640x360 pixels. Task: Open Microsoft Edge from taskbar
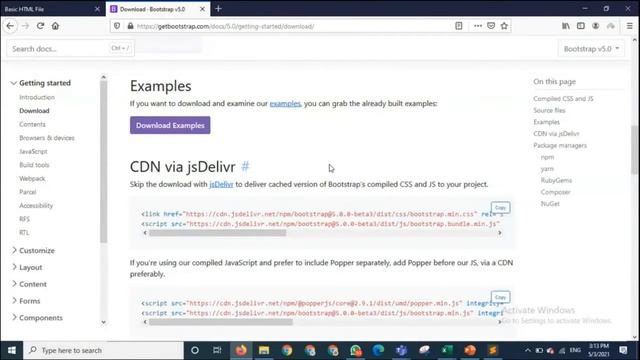click(378, 350)
